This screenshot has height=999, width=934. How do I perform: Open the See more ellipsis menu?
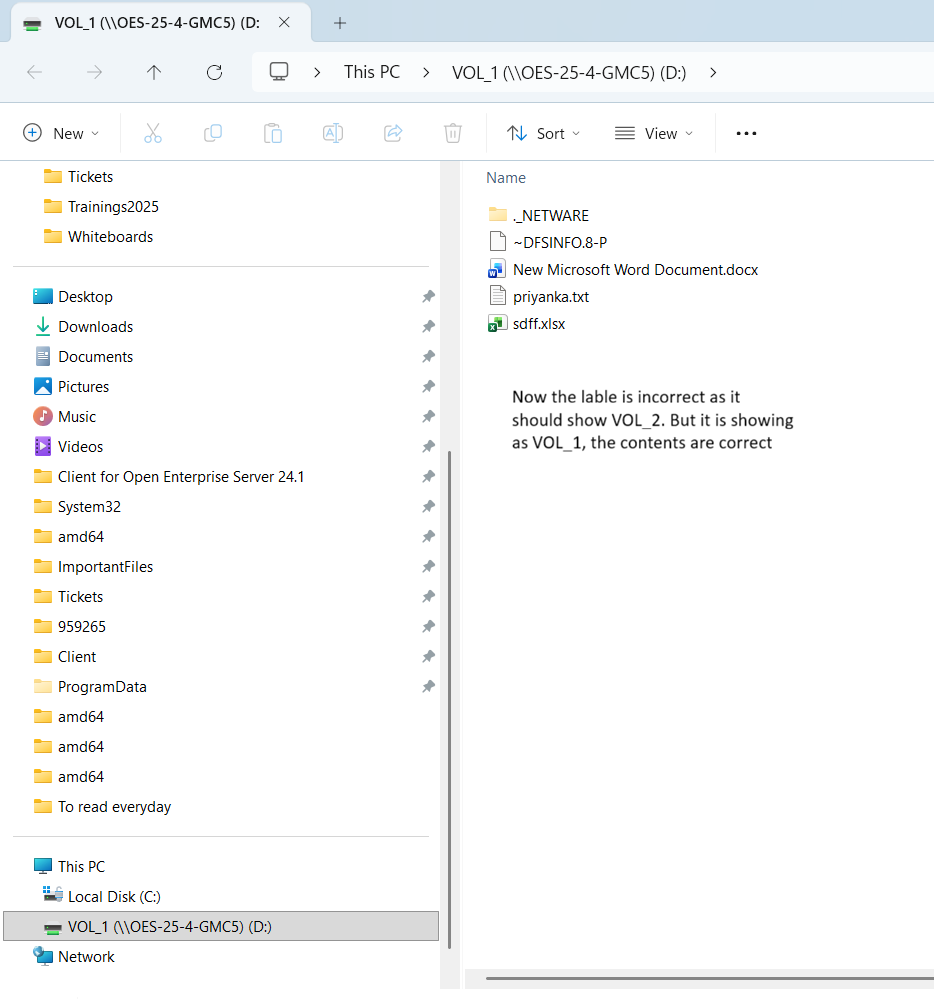pos(746,133)
